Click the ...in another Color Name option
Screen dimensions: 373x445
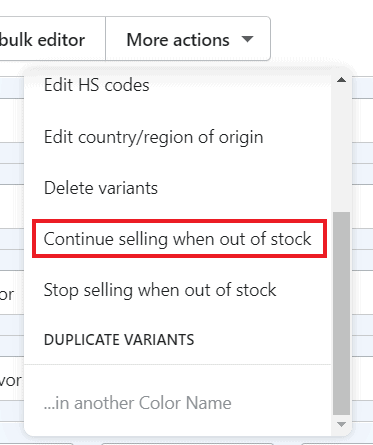click(x=138, y=403)
